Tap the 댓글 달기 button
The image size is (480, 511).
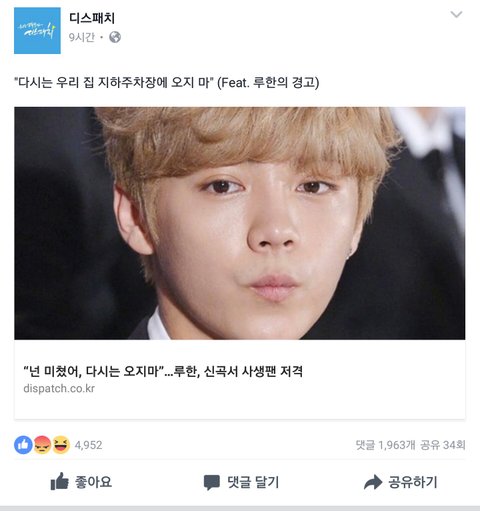pyautogui.click(x=241, y=482)
